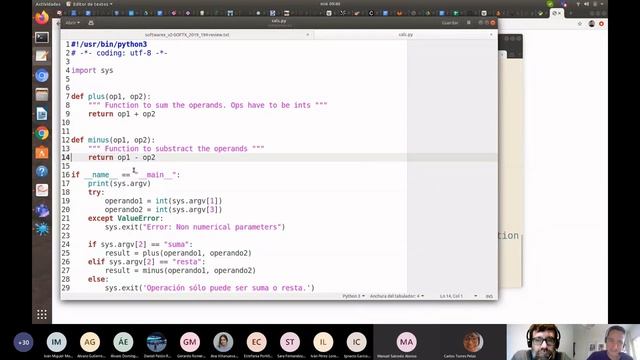Click the bookmark star in browser behind

(580, 24)
